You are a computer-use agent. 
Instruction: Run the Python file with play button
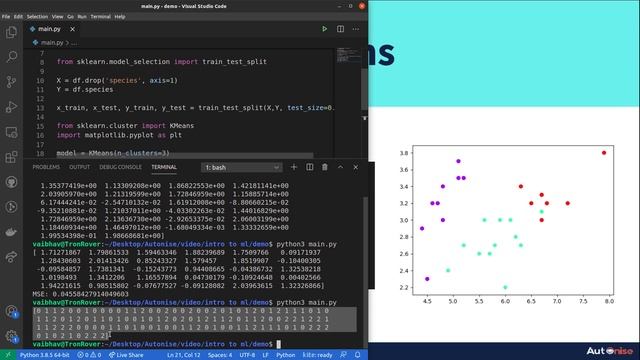(x=324, y=29)
